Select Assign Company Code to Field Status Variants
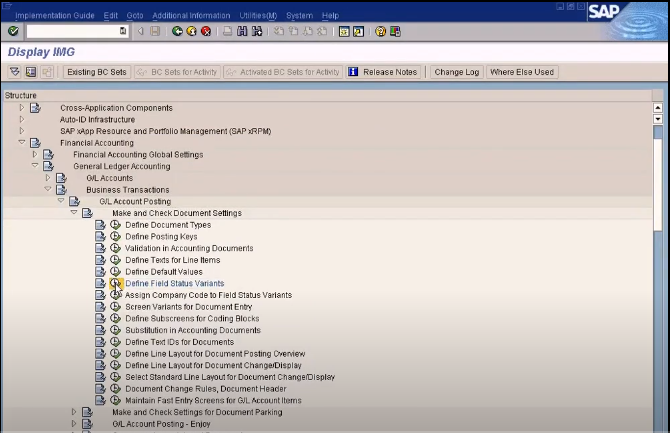The image size is (670, 433). pos(209,295)
